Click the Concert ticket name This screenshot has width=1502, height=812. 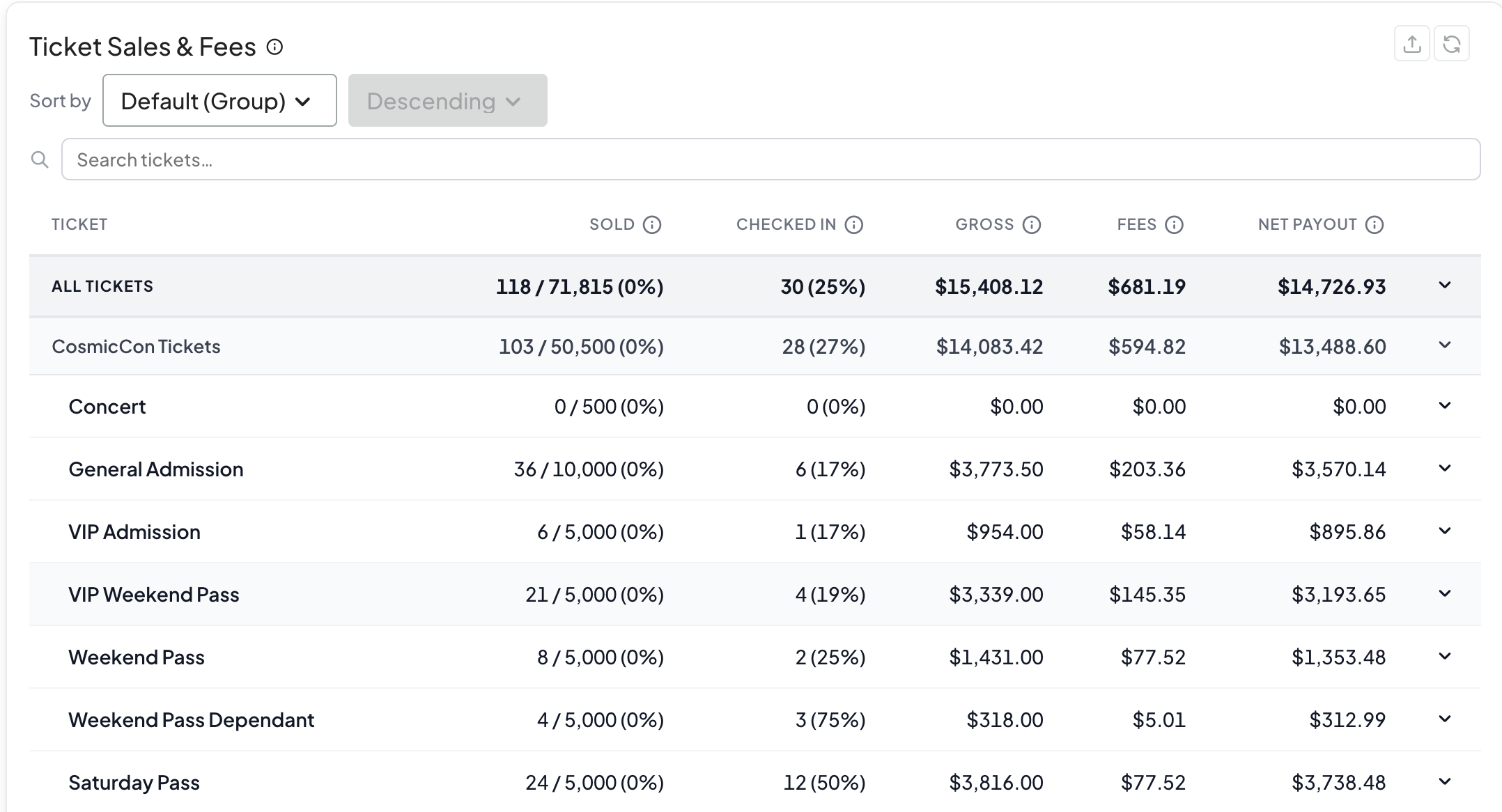[x=107, y=407]
